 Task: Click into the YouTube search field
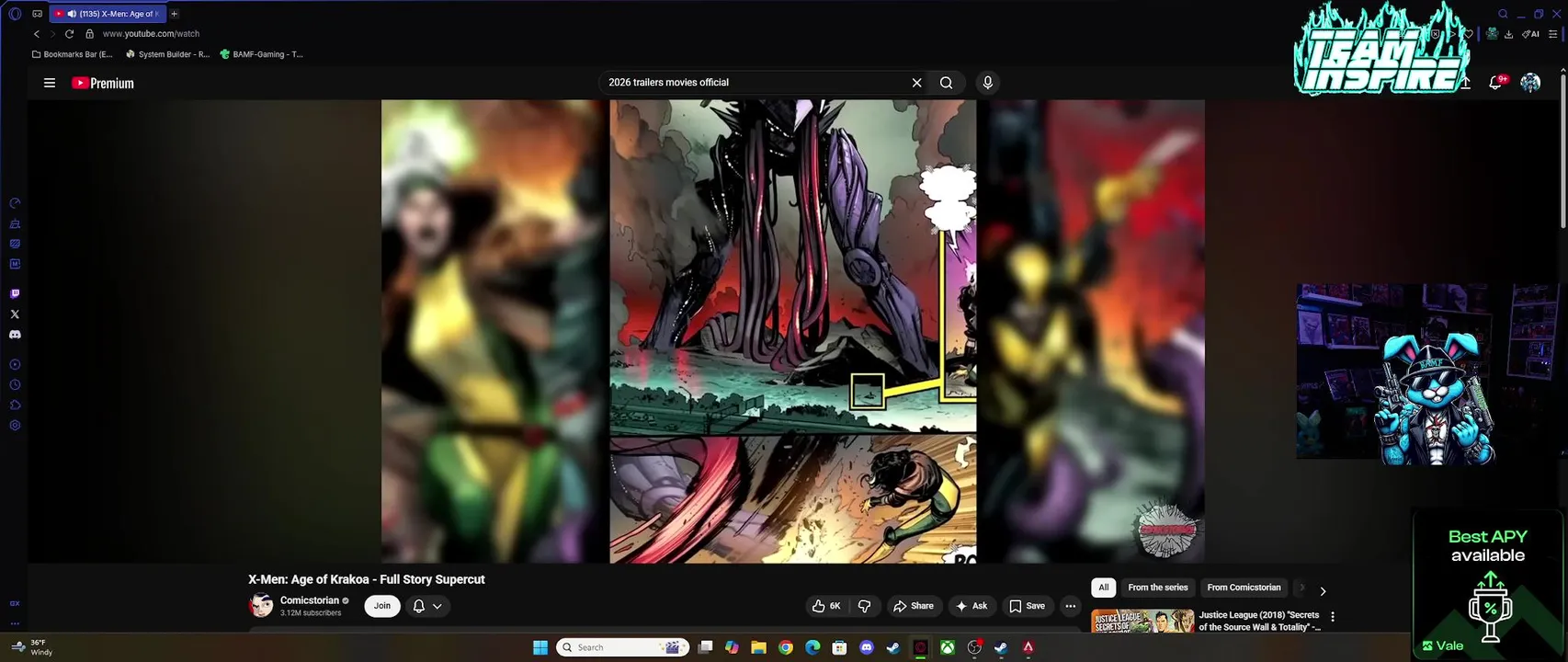(x=754, y=83)
